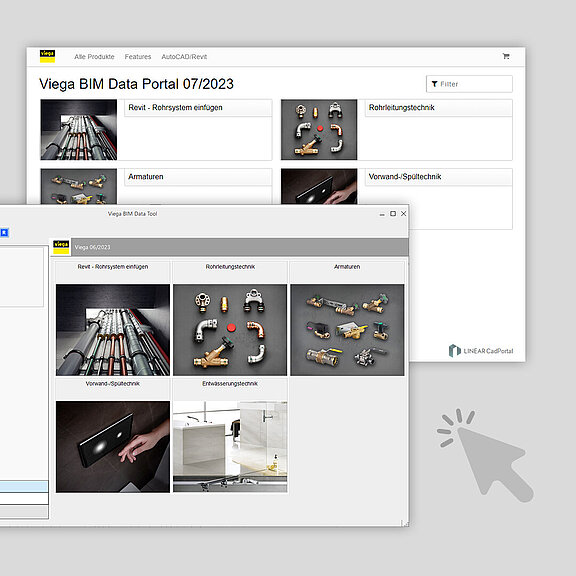The image size is (576, 576).
Task: Minimize the Viega BIM Data Tool window
Action: (382, 214)
